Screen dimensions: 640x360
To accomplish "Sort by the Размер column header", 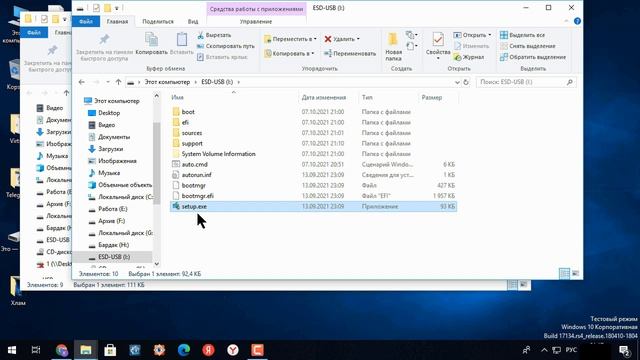I will pyautogui.click(x=438, y=98).
